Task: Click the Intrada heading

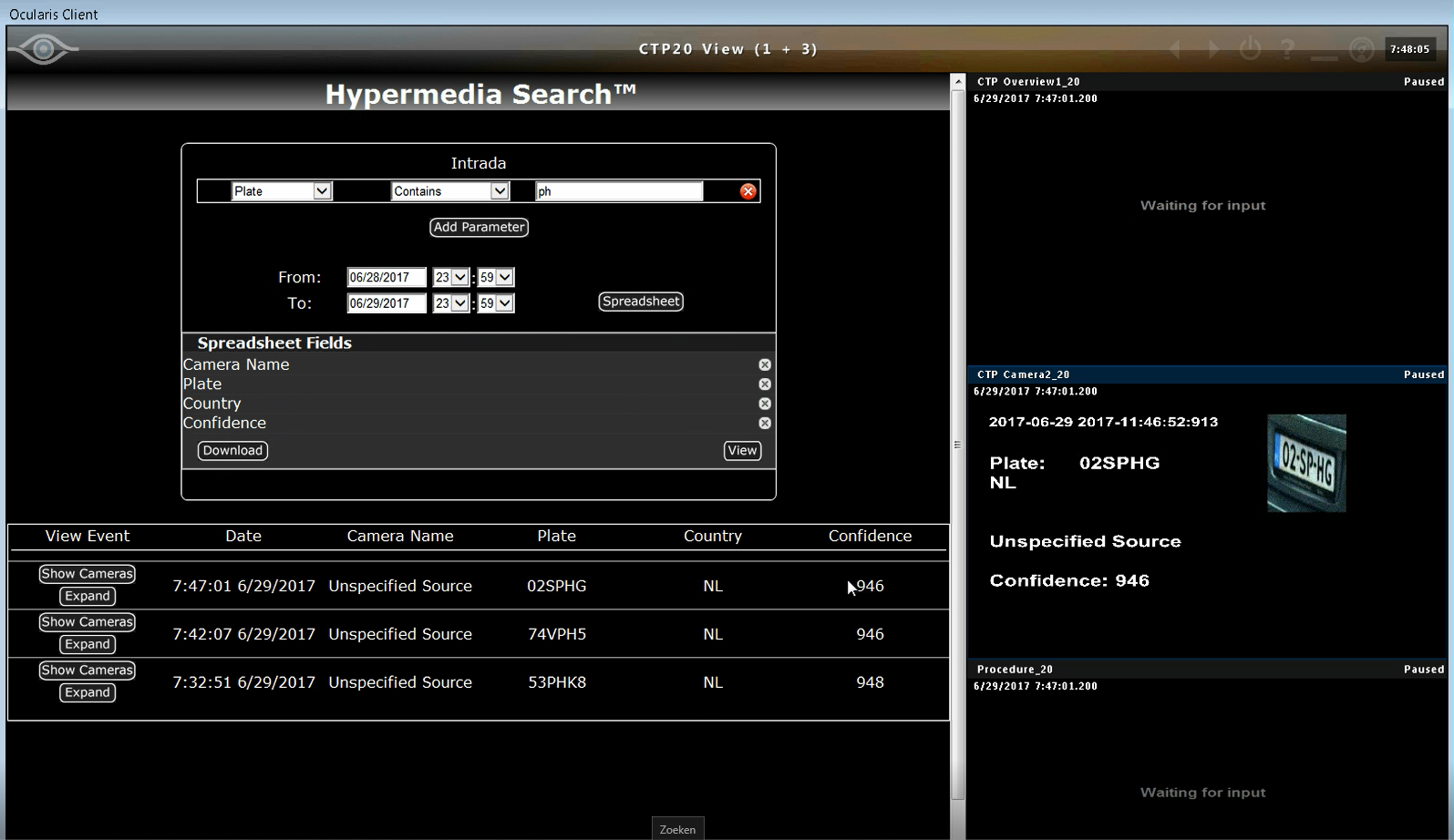Action: 479,163
